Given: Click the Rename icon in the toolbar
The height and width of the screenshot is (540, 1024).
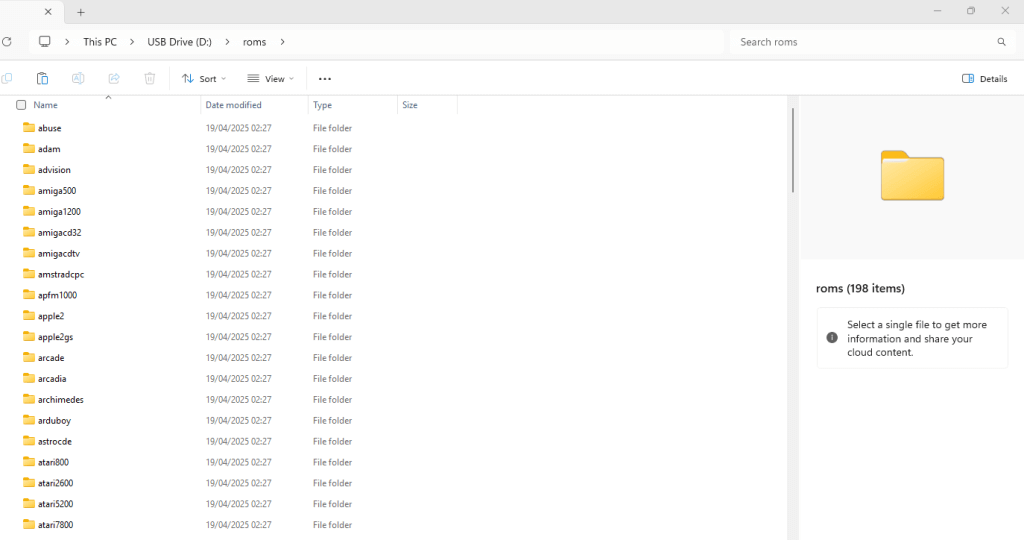Looking at the screenshot, I should (x=78, y=78).
